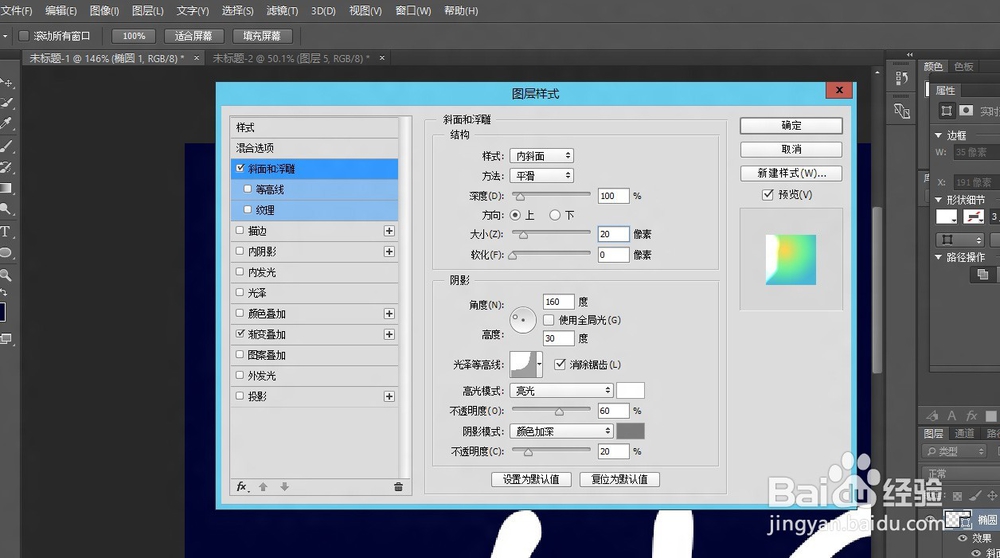Toggle 消除锯齿 checkbox
1000x558 pixels.
tap(560, 364)
